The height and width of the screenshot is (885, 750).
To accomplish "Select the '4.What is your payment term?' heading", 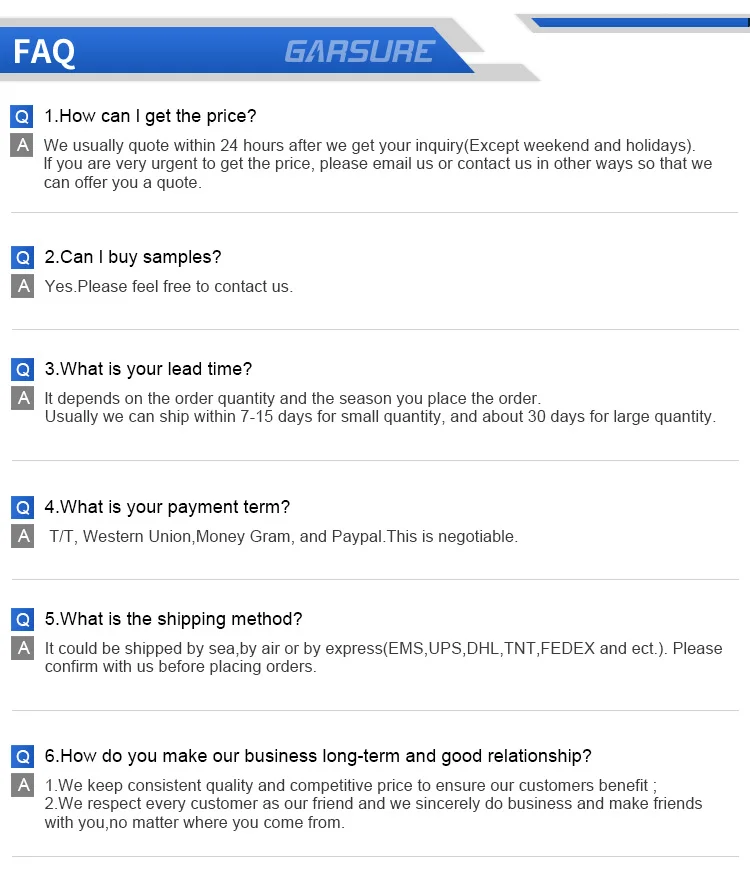I will [x=167, y=507].
